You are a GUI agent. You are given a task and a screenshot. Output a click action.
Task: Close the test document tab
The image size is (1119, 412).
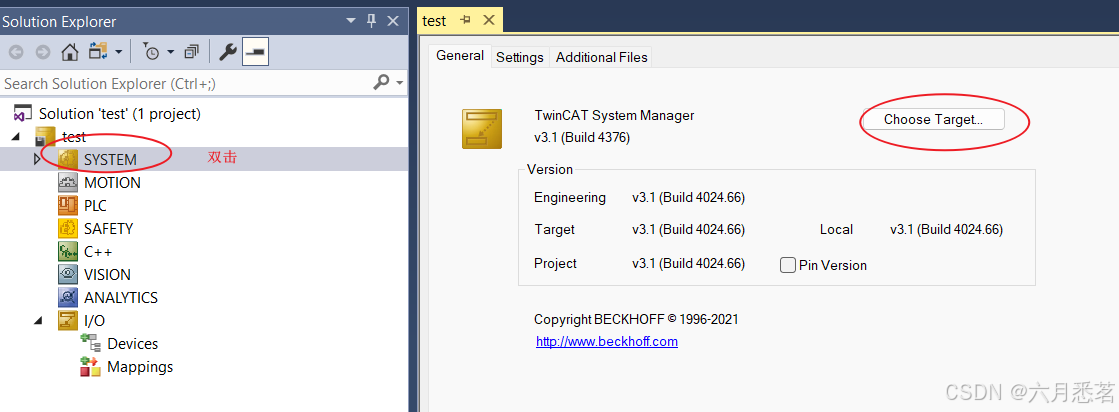click(x=489, y=20)
